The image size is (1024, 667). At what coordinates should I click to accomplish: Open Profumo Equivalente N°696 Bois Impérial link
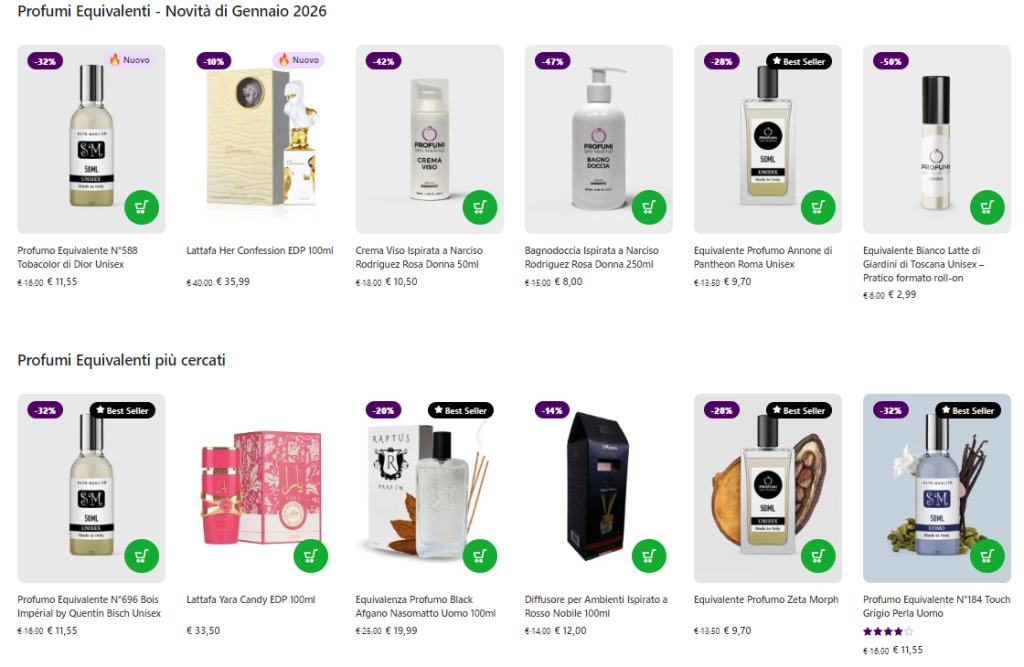click(x=89, y=606)
